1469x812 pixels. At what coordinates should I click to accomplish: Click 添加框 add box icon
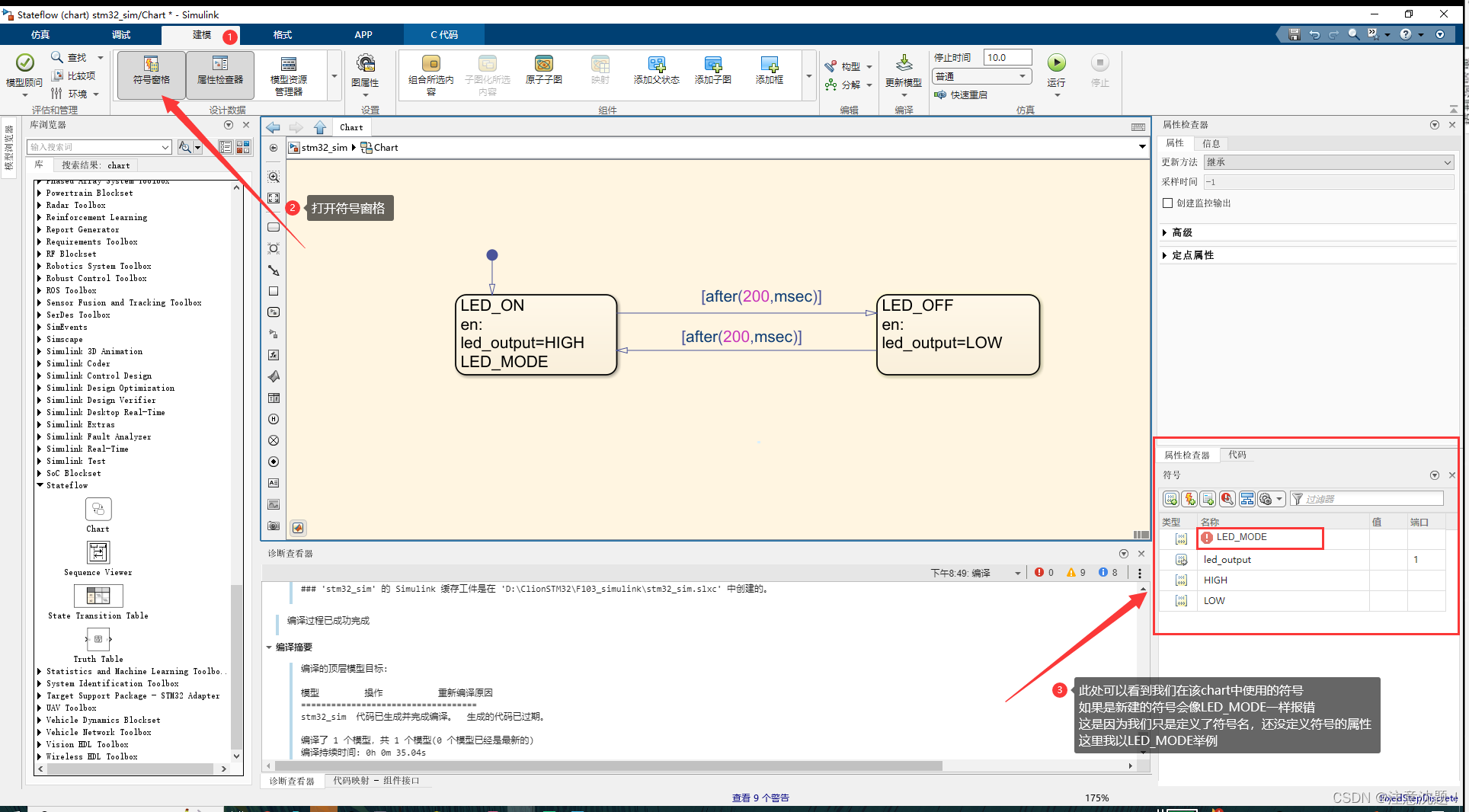tap(770, 70)
